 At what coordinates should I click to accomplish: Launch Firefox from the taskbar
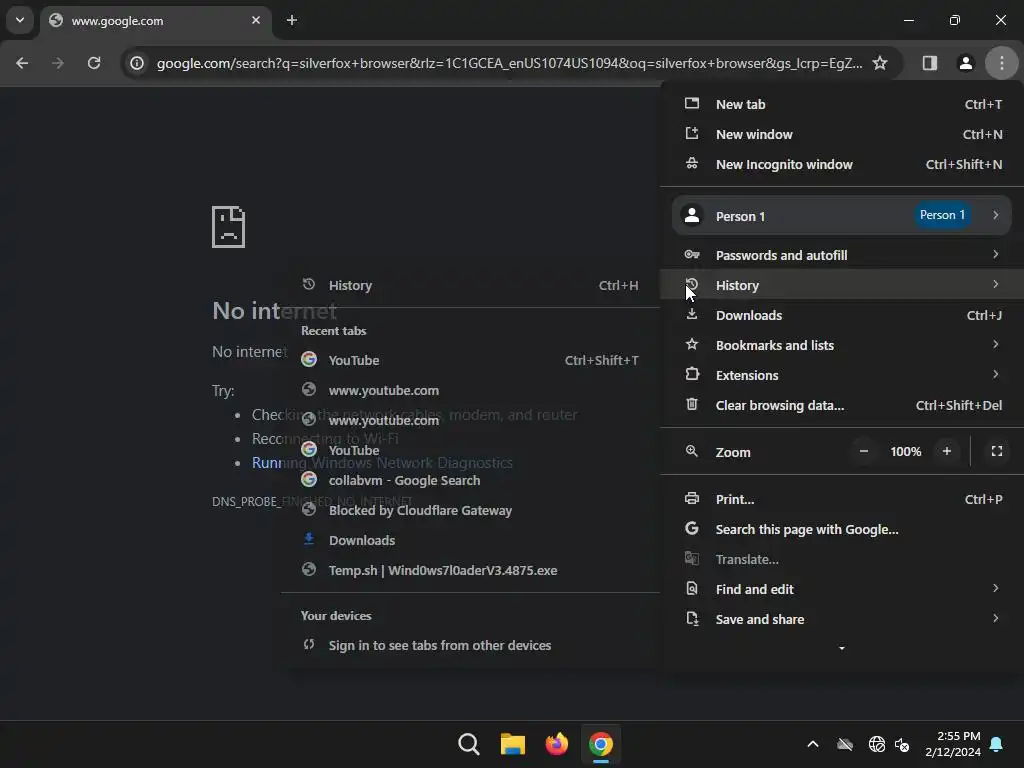pyautogui.click(x=556, y=744)
